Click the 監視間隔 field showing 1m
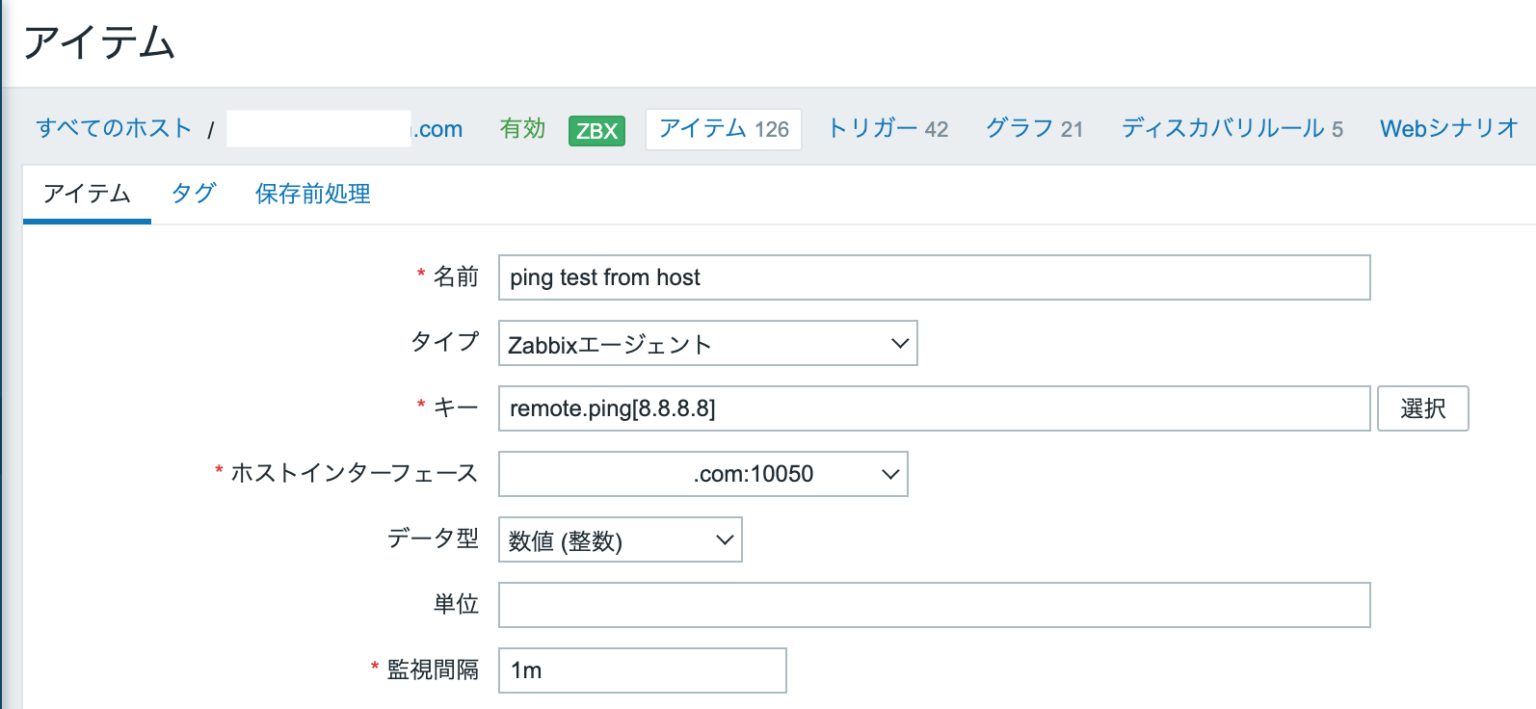This screenshot has width=1536, height=709. [x=642, y=670]
